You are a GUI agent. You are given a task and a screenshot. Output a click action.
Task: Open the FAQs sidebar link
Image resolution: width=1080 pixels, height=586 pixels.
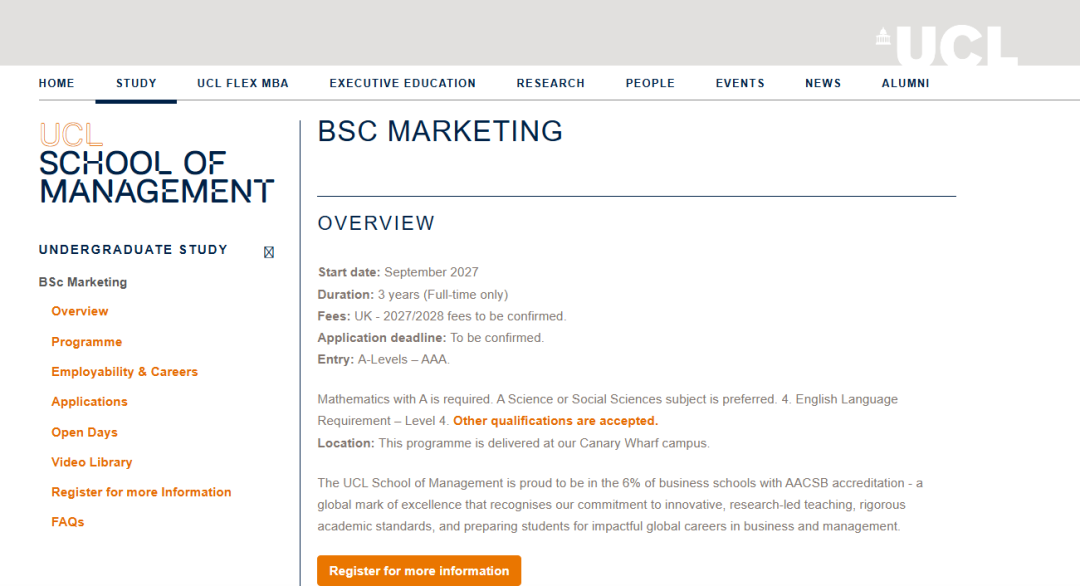68,522
